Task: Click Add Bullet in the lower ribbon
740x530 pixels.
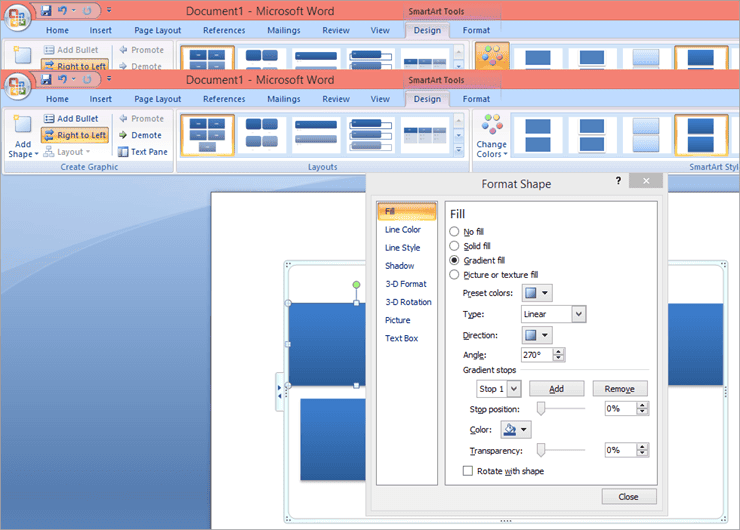Action: (71, 118)
